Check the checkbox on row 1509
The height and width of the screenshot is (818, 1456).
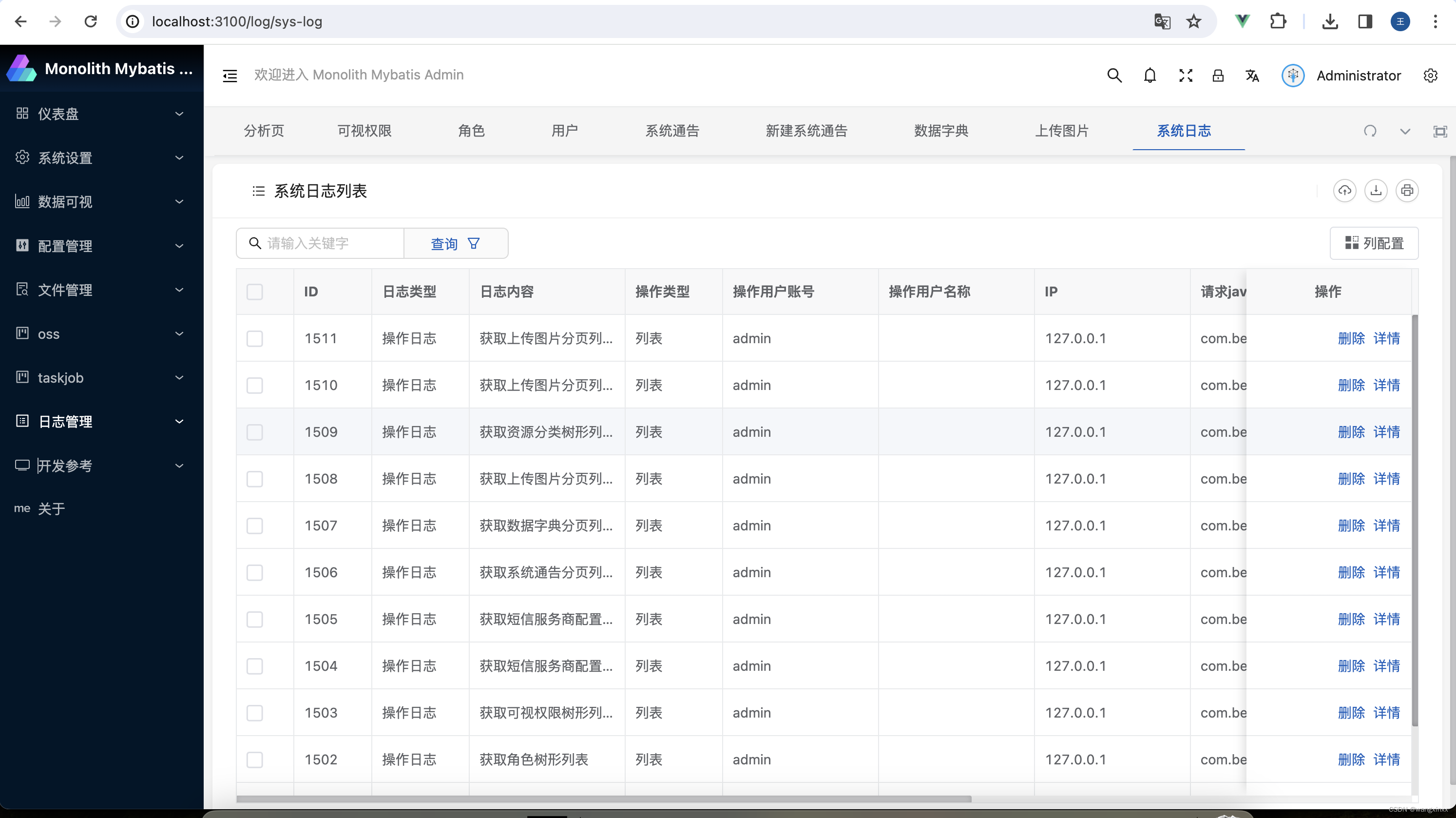(x=255, y=432)
